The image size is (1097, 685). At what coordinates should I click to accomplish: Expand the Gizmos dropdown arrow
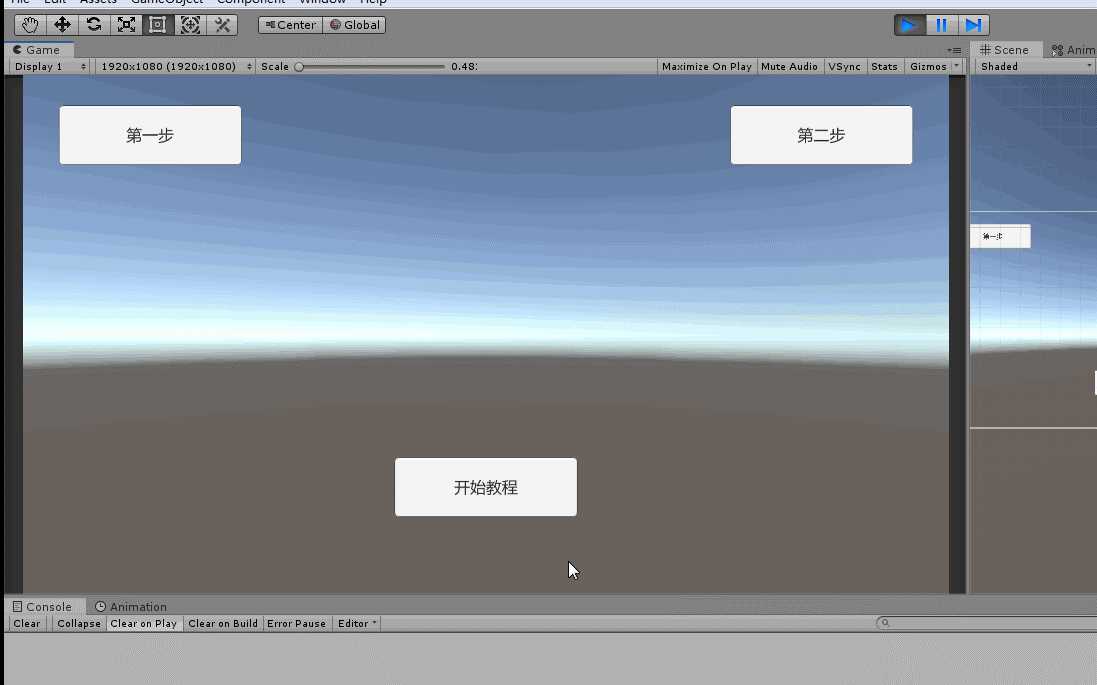click(957, 66)
